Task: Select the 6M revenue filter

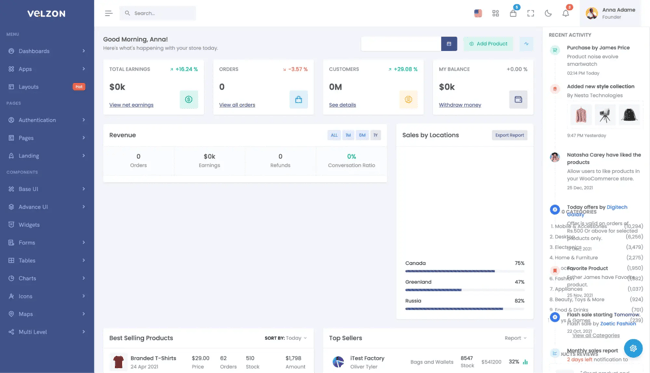Action: (x=362, y=135)
